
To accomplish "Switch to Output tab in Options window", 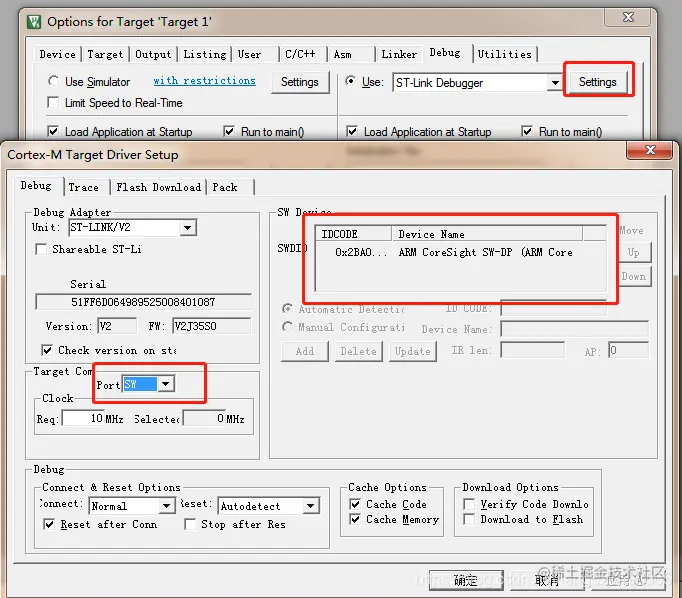I will pos(153,54).
